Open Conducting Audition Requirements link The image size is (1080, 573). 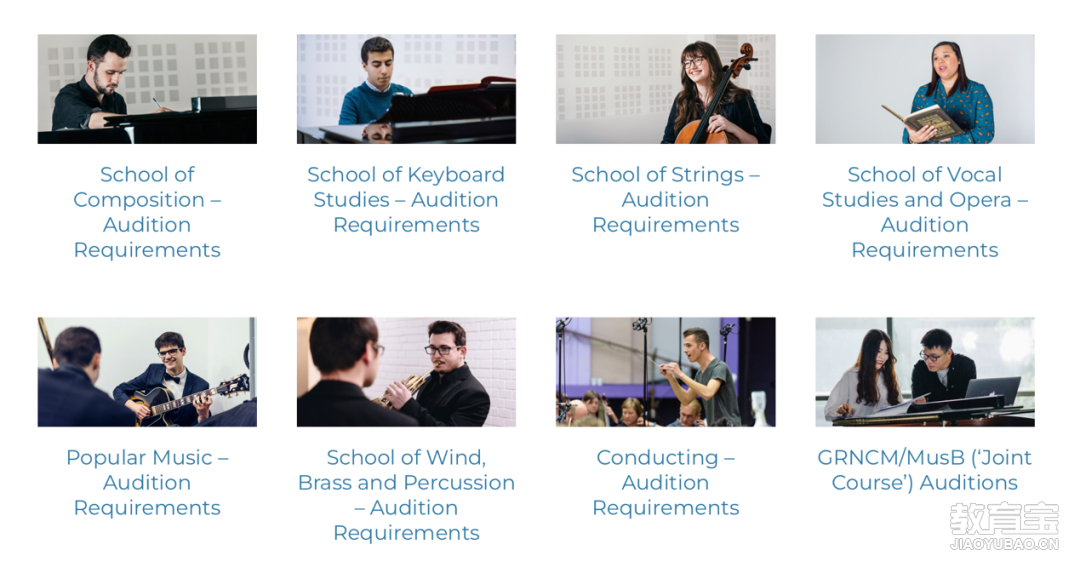coord(665,483)
